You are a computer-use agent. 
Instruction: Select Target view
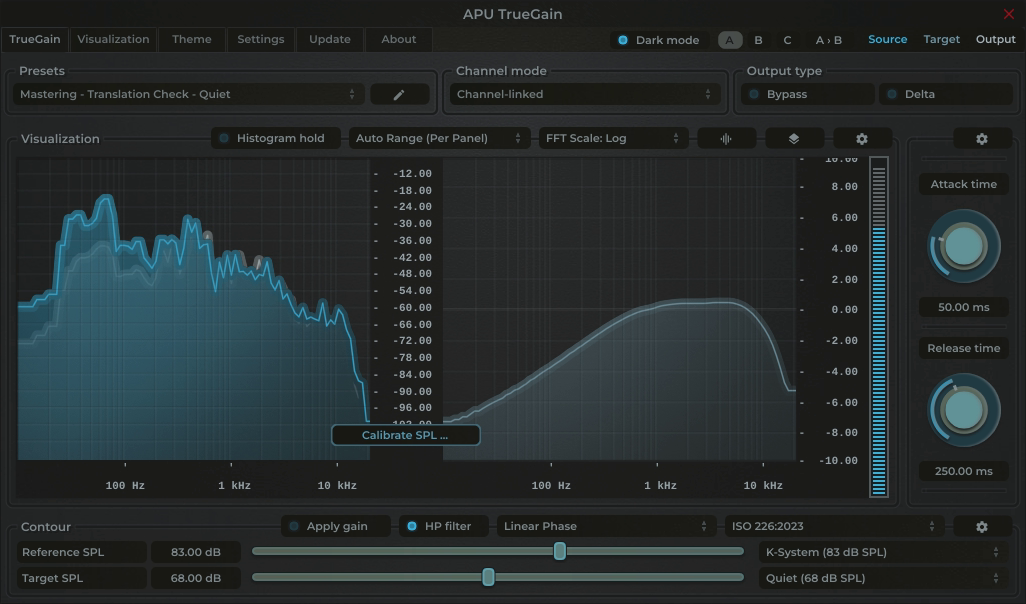coord(942,39)
